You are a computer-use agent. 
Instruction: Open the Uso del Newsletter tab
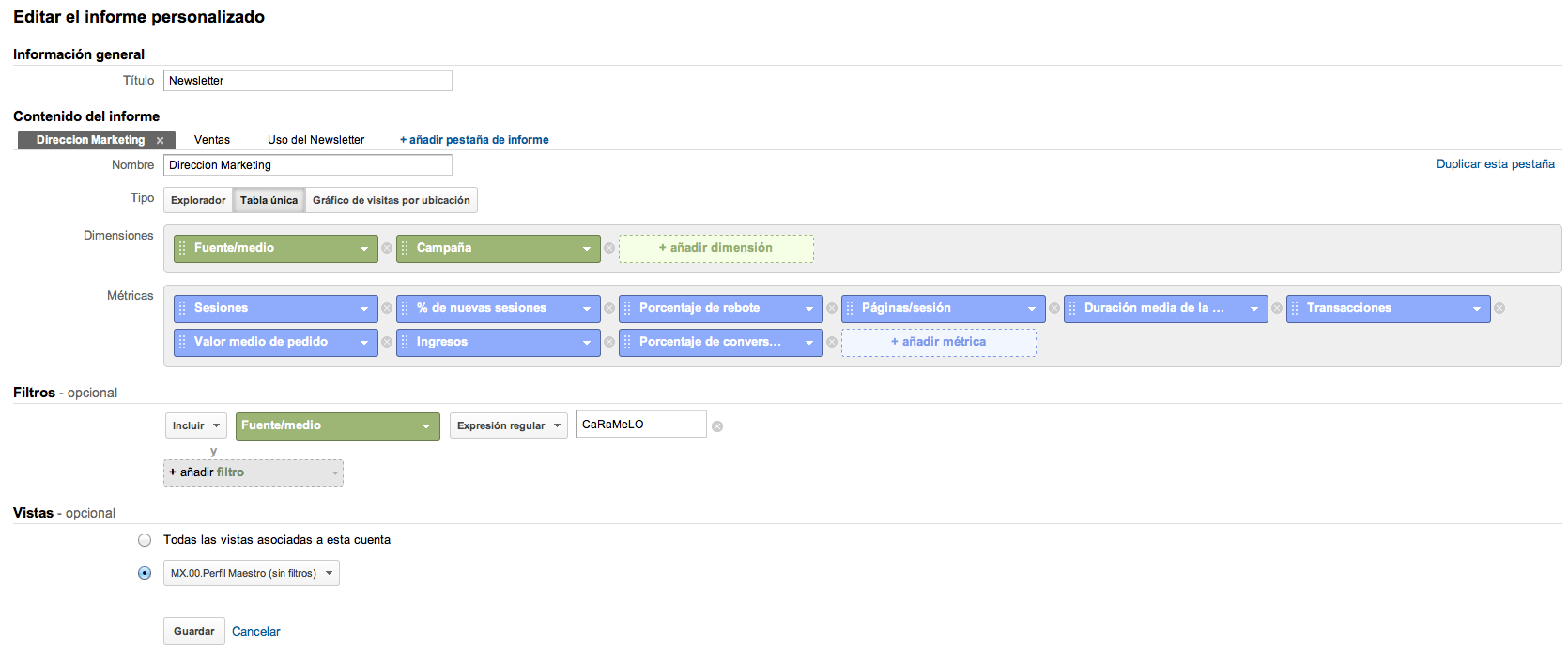point(315,140)
